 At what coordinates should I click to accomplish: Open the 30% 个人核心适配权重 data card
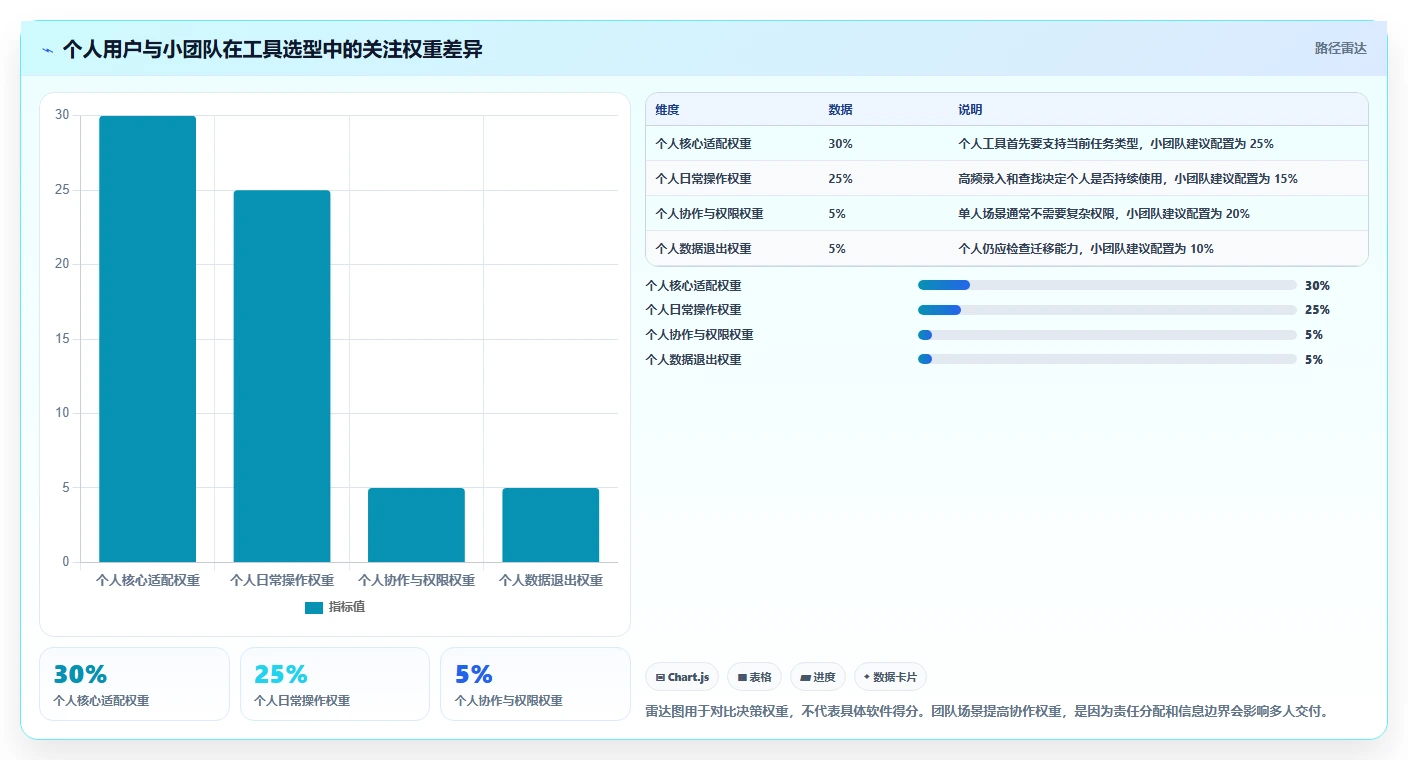134,684
